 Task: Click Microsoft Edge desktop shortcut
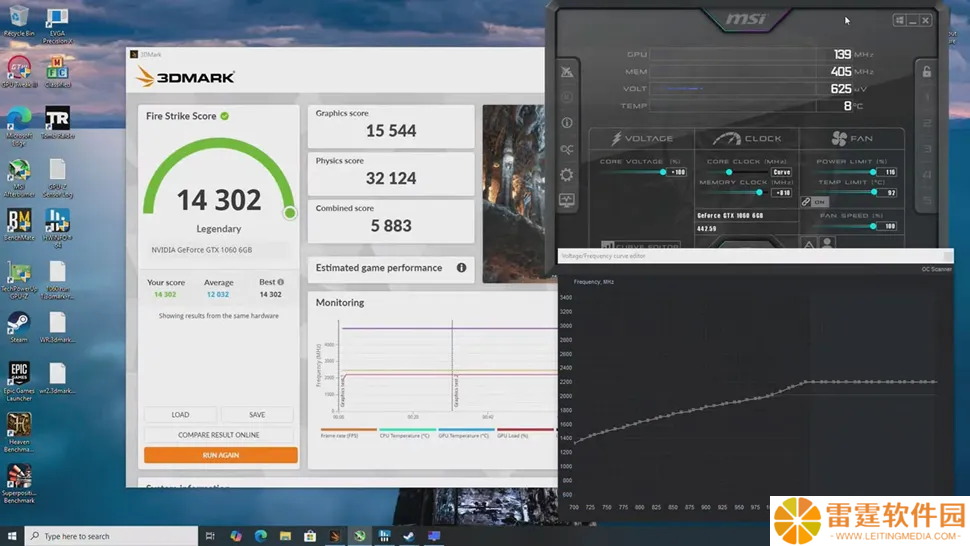click(x=19, y=127)
